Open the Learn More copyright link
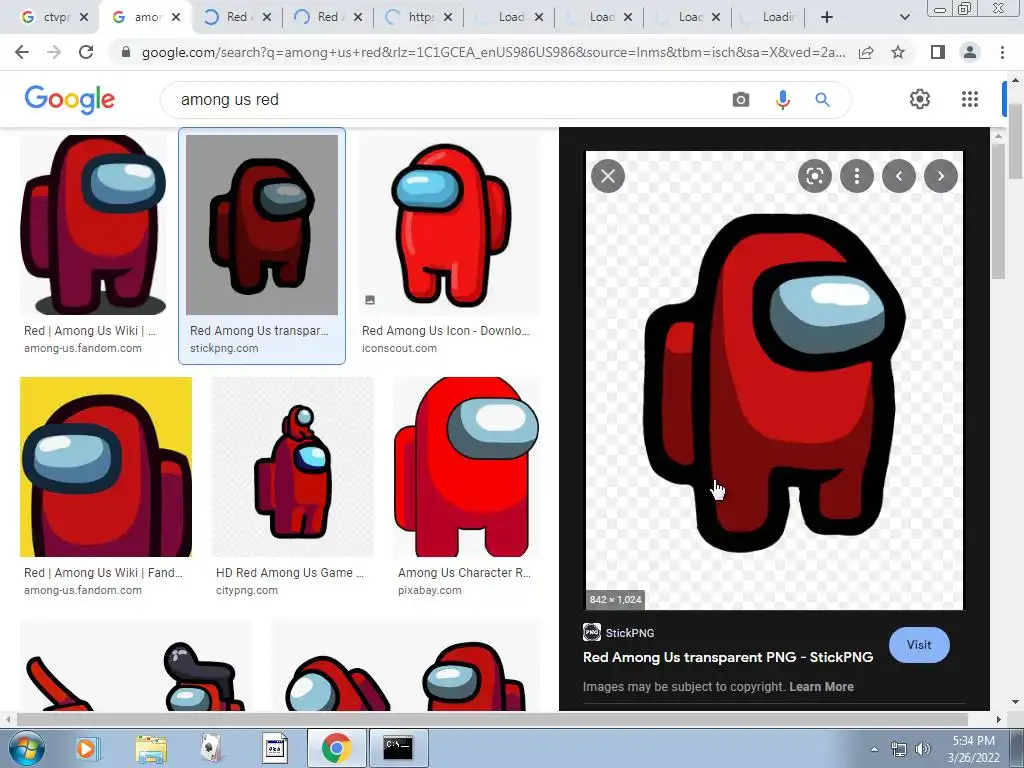Viewport: 1024px width, 768px height. pos(821,687)
